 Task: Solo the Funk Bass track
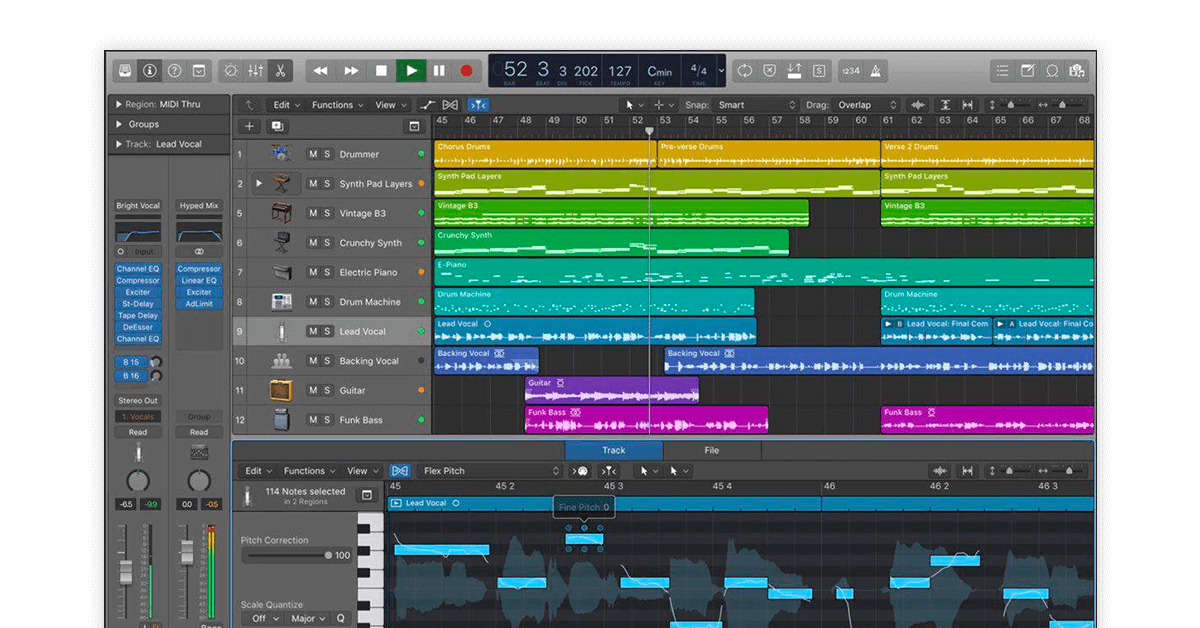tap(327, 420)
